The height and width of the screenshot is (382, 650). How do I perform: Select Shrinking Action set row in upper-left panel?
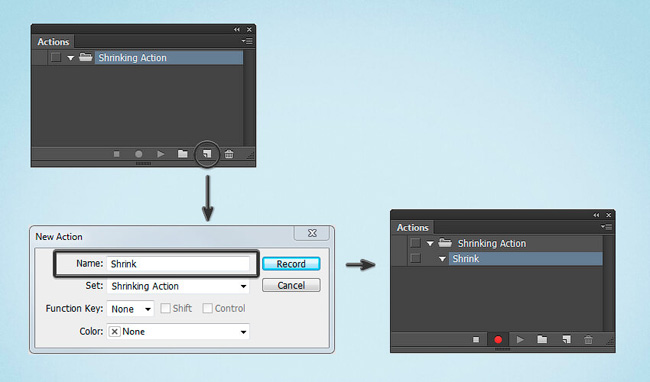(x=169, y=58)
